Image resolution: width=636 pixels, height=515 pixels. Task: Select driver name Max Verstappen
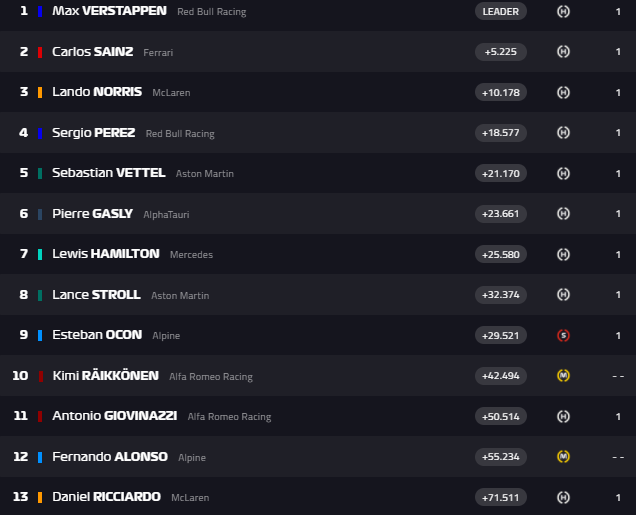pyautogui.click(x=109, y=11)
